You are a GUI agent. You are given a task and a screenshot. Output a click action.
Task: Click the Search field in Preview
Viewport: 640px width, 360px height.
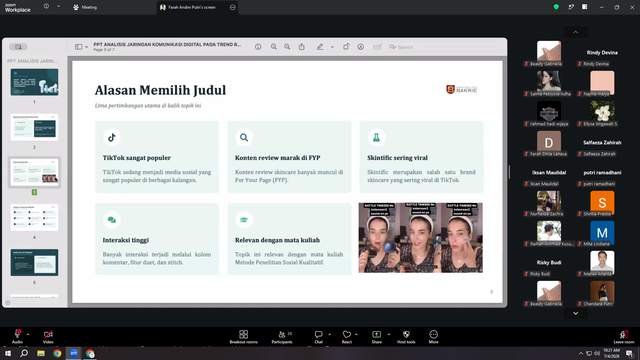click(x=445, y=47)
